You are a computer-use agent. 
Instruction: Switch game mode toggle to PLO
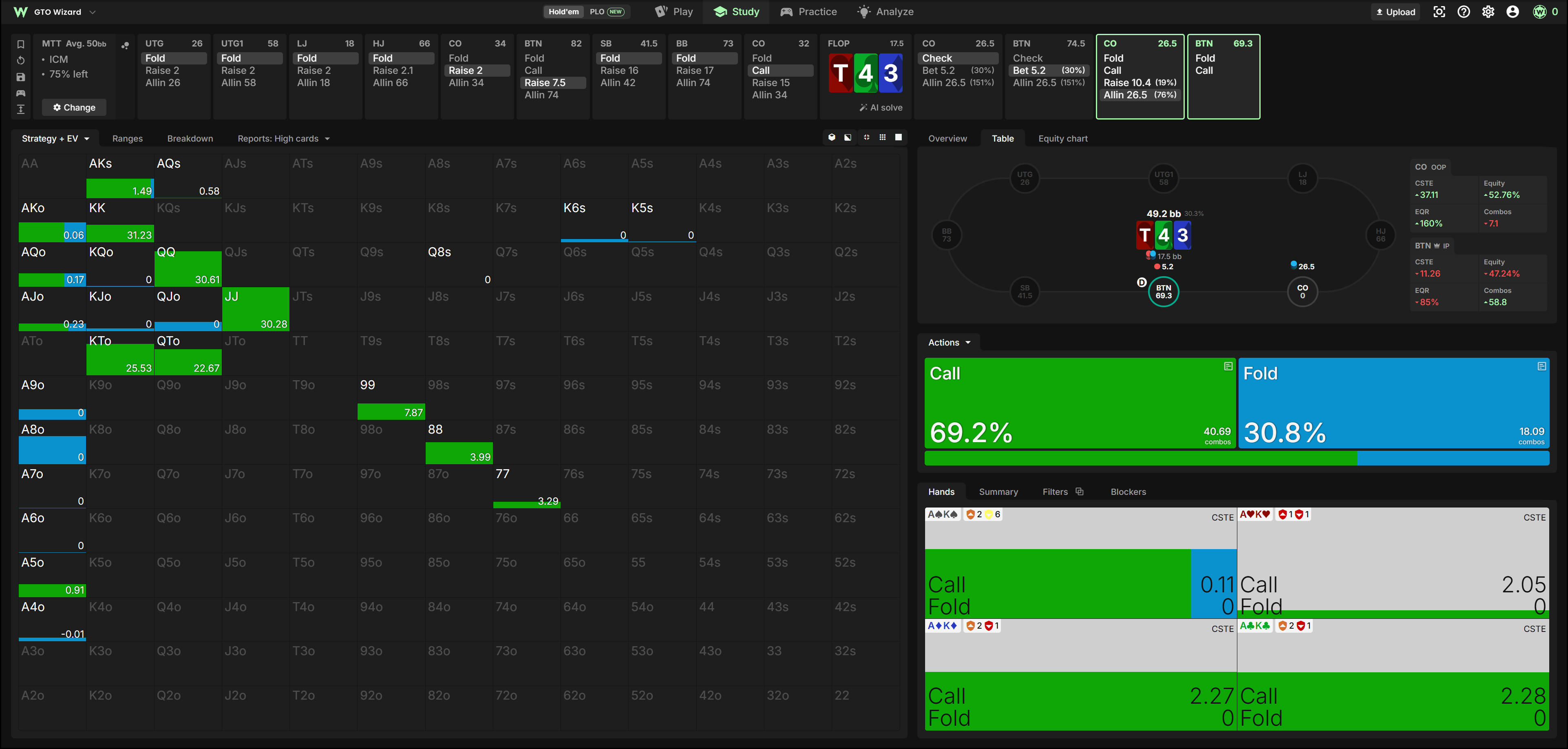[606, 11]
